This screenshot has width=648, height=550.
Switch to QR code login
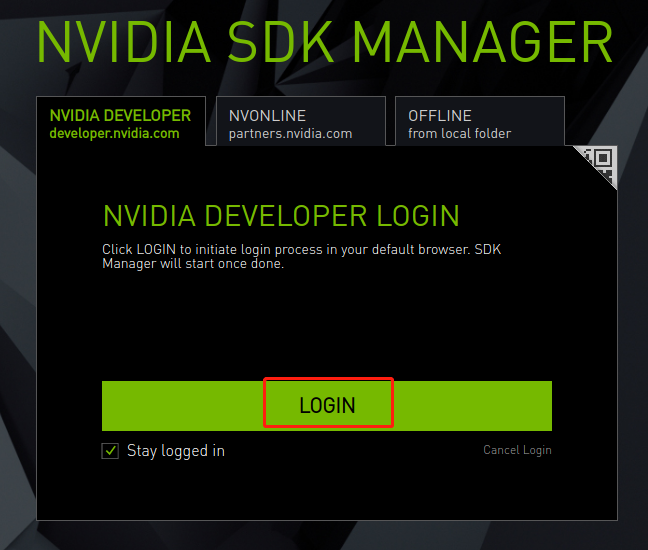[x=600, y=162]
